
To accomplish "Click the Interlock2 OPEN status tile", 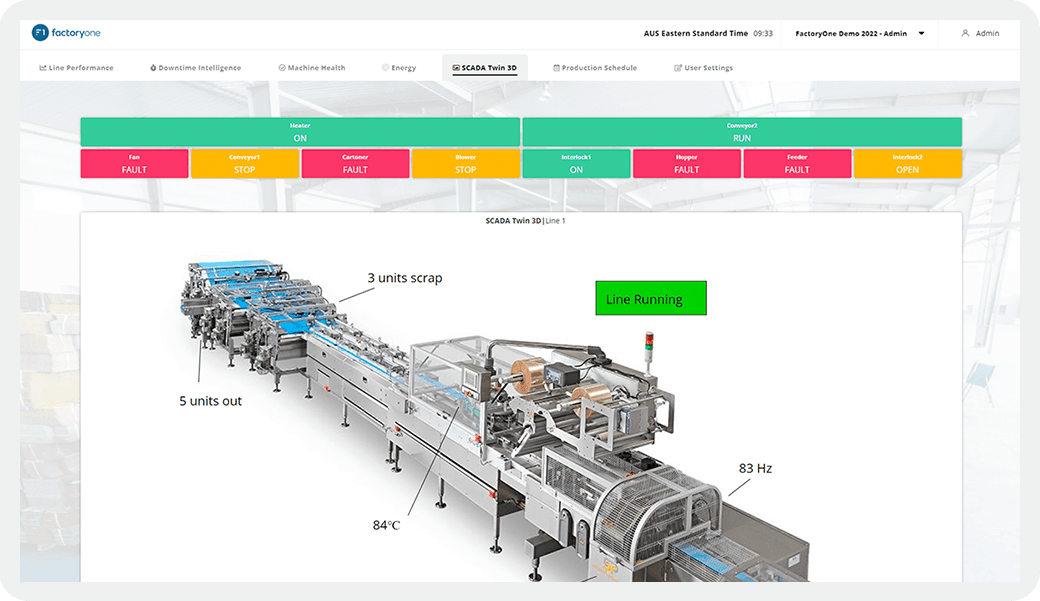I will pyautogui.click(x=907, y=164).
